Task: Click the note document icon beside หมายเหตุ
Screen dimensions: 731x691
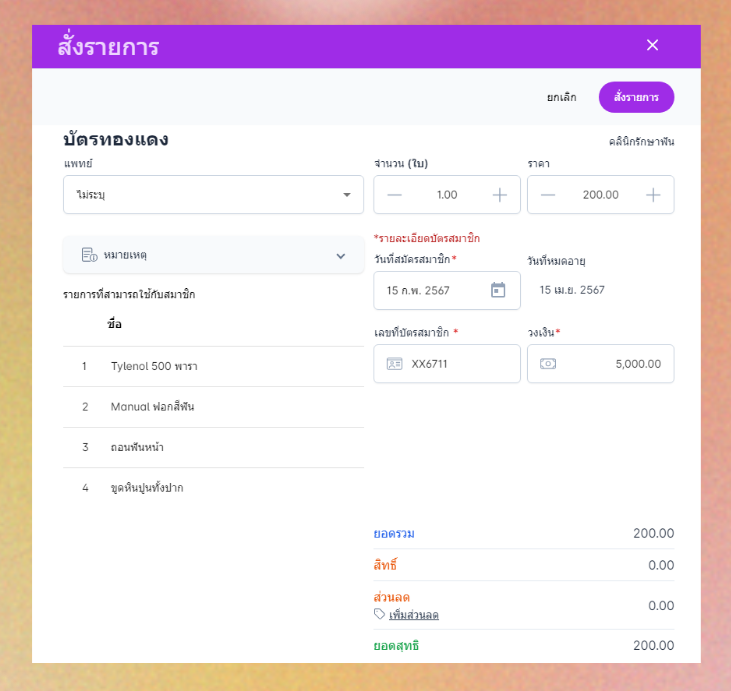Action: coord(89,255)
